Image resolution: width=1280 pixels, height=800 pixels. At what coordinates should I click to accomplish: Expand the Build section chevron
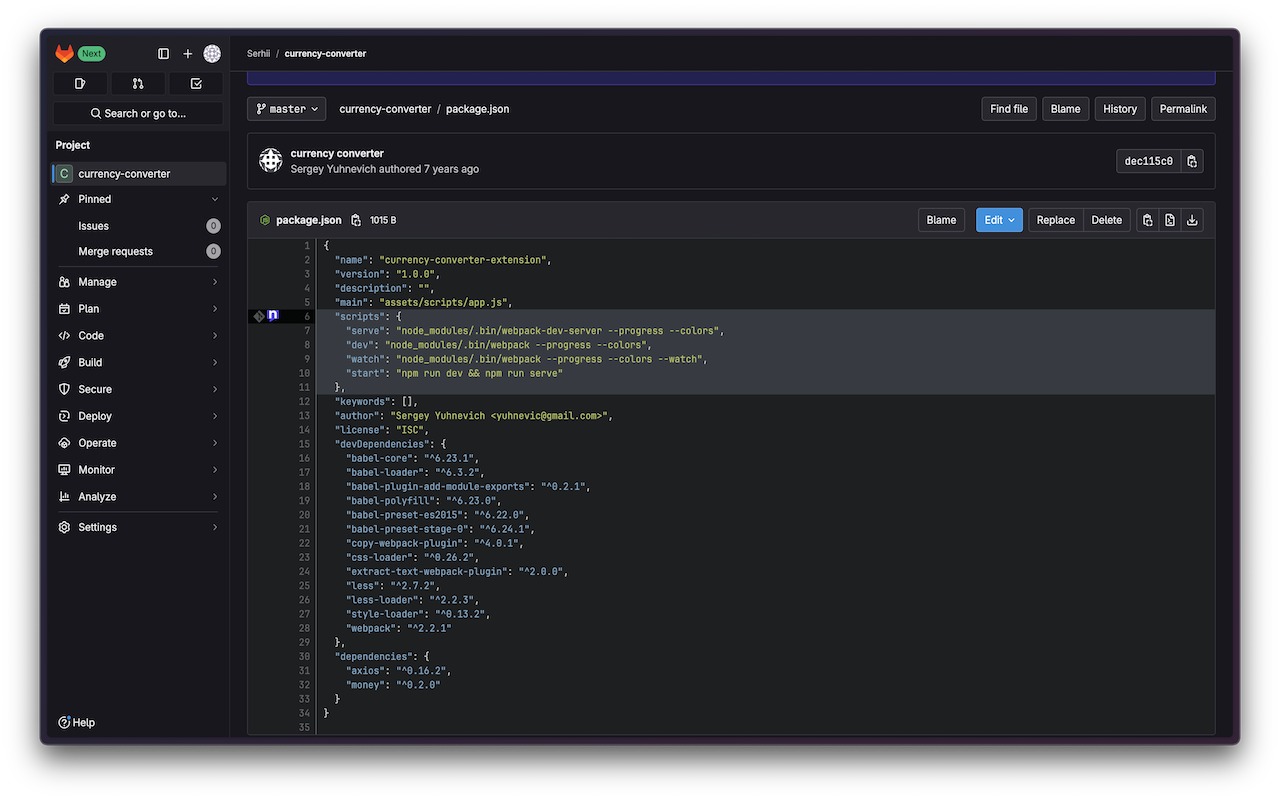(215, 362)
